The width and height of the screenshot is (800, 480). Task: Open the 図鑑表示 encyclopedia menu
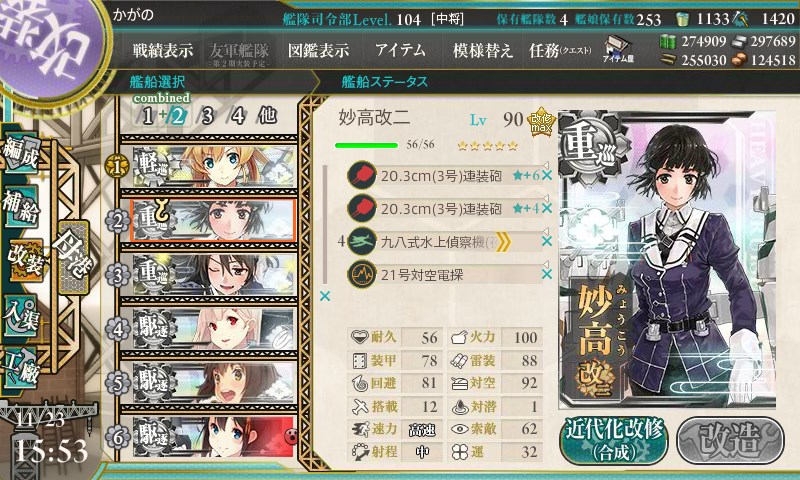[x=318, y=50]
